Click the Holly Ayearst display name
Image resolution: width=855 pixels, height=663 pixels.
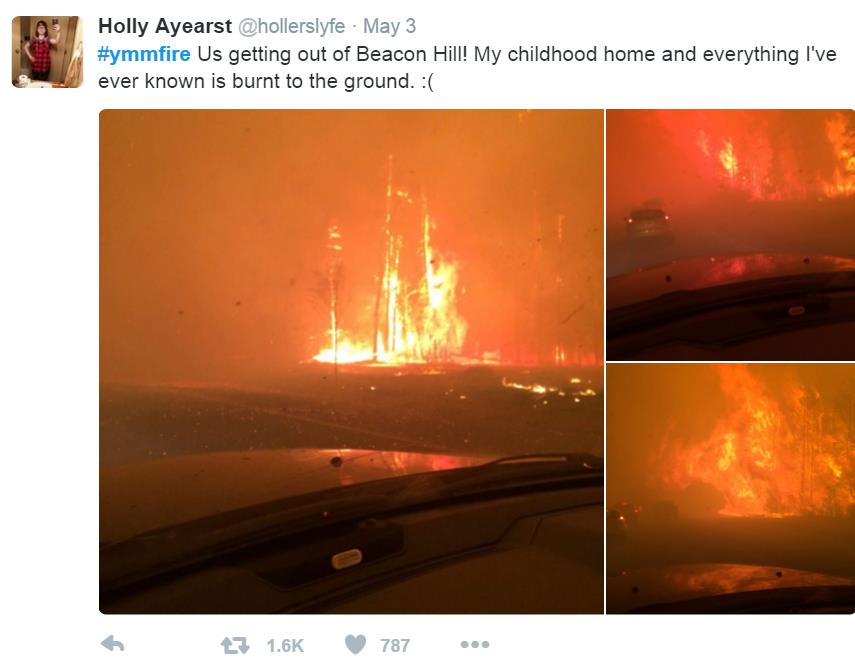pos(165,26)
